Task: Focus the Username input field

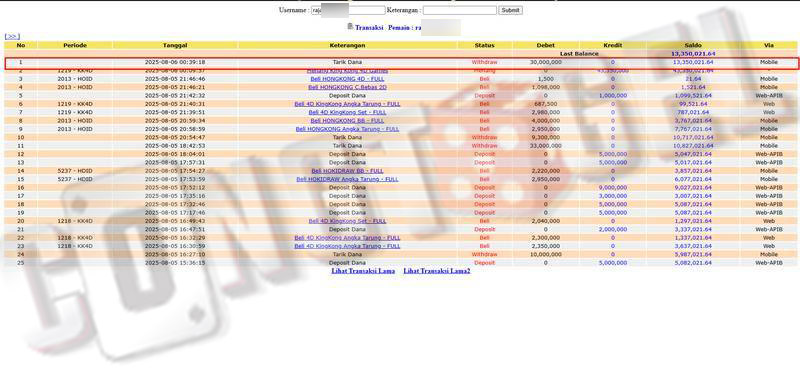Action: (348, 10)
